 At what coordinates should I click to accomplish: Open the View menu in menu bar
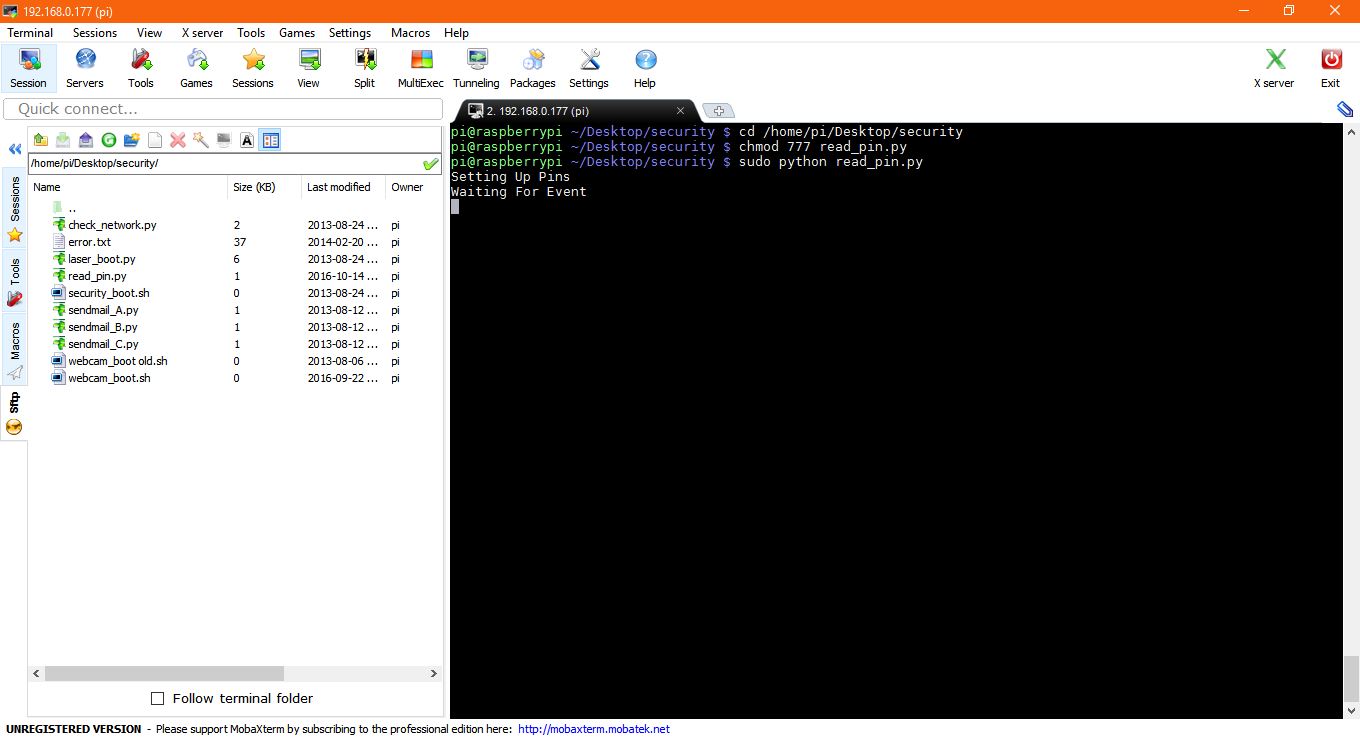149,33
